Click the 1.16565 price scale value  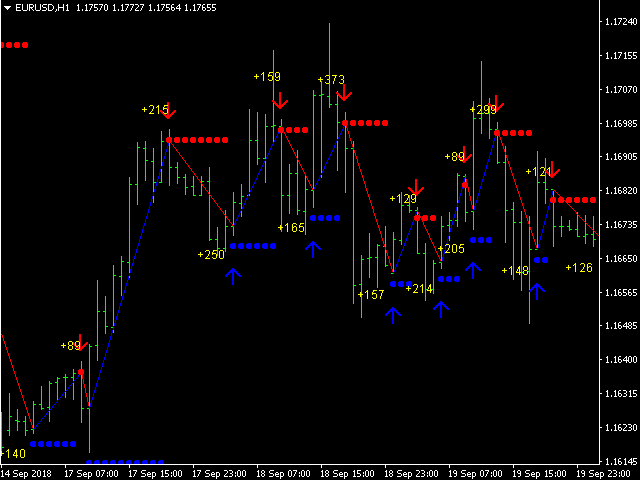tap(620, 292)
